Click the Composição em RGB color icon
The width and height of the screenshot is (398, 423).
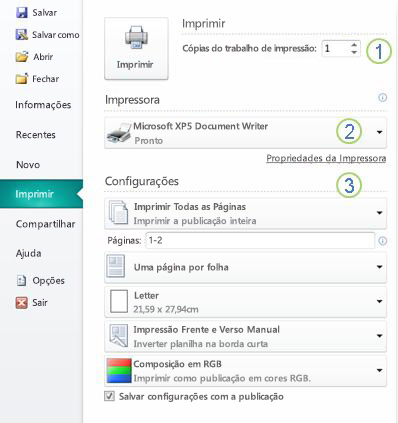click(119, 370)
